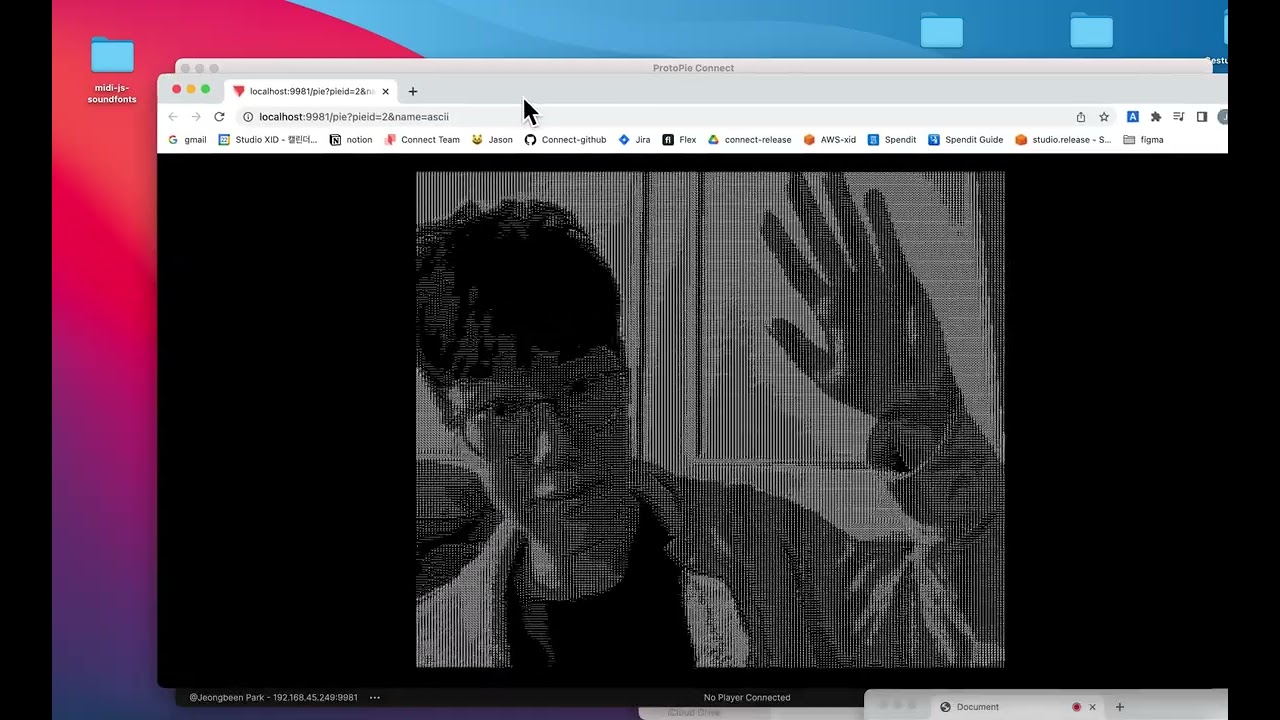Image resolution: width=1280 pixels, height=720 pixels.
Task: Click the browser forward arrow
Action: [196, 117]
